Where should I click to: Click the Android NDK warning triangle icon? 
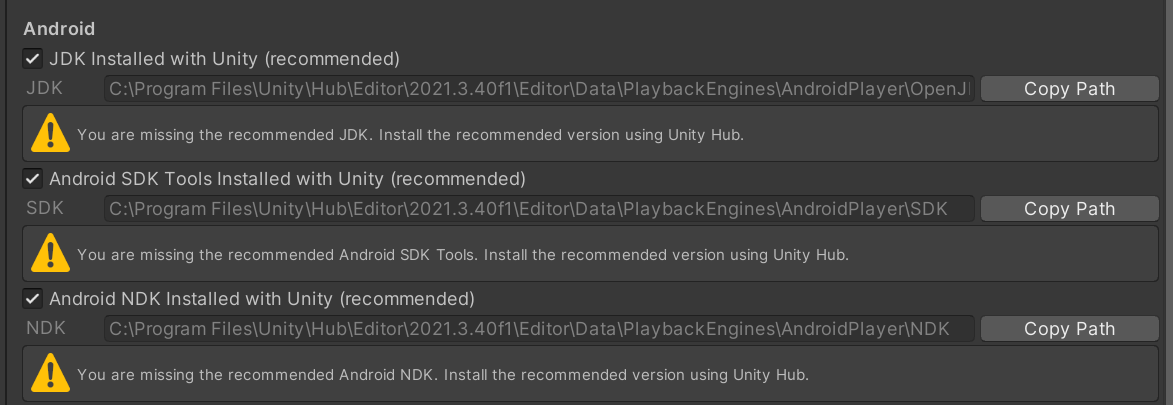point(49,373)
